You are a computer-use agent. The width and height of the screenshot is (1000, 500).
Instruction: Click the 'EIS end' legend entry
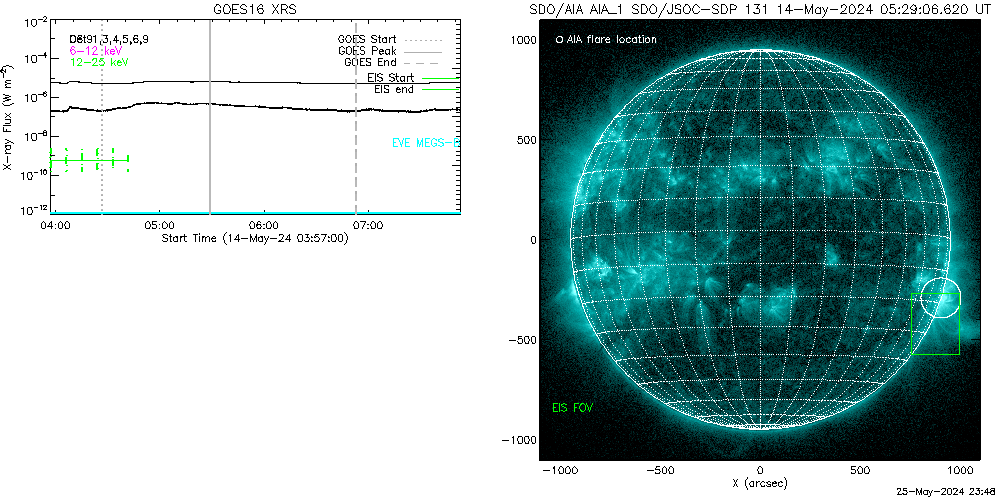point(417,90)
